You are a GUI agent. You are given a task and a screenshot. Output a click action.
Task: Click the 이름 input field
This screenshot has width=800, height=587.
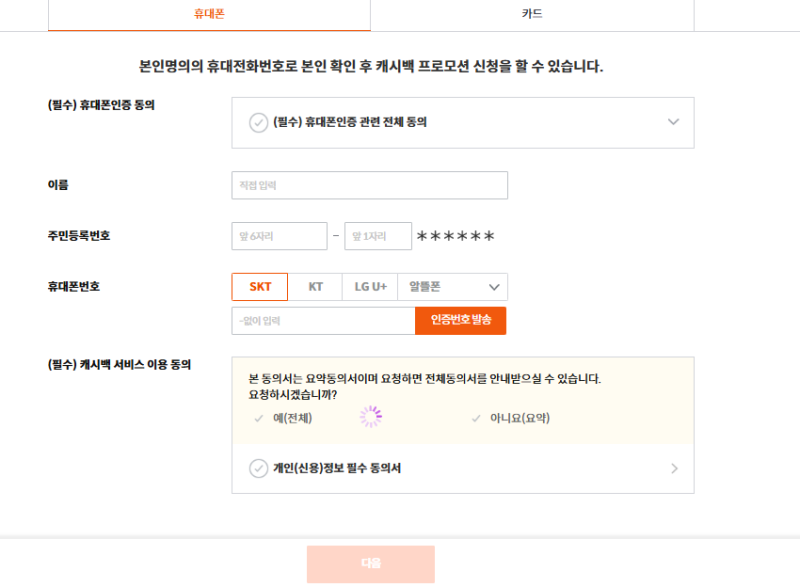[369, 185]
